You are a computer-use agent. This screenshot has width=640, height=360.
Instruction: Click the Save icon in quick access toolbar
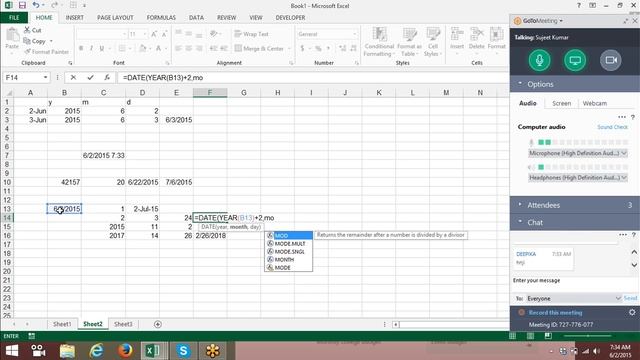[22, 5]
